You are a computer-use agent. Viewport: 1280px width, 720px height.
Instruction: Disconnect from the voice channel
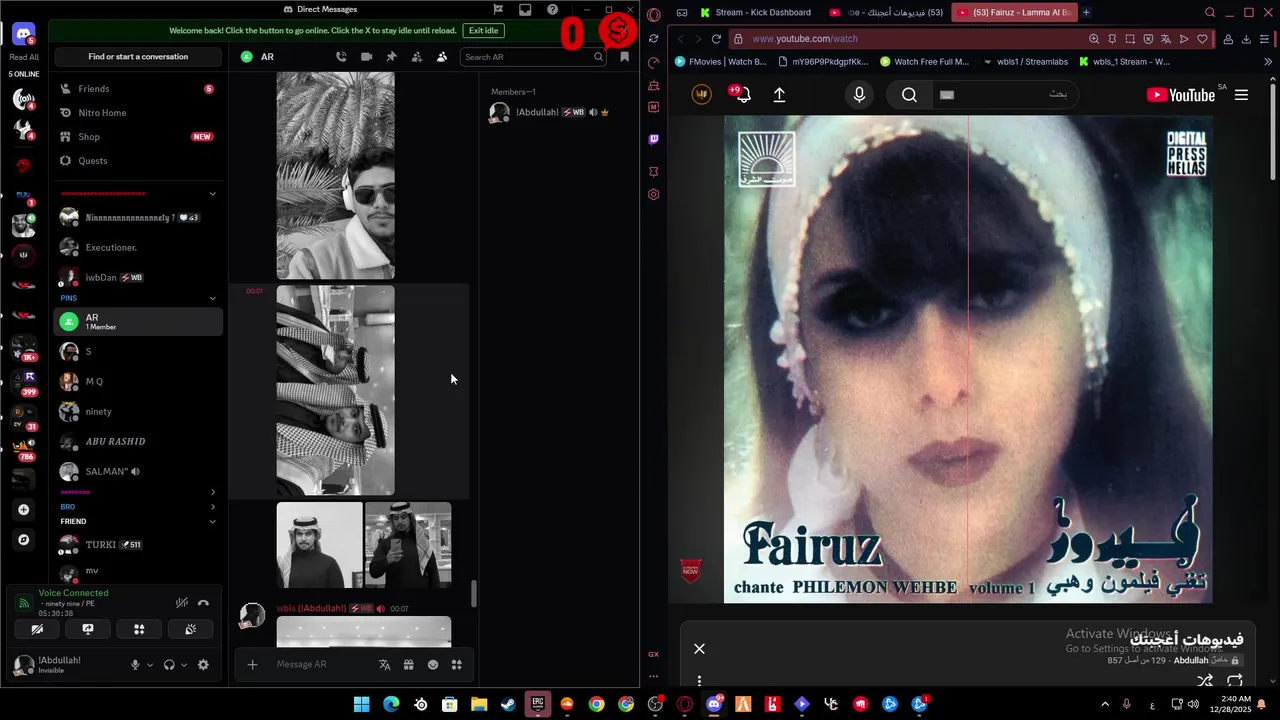pos(203,602)
